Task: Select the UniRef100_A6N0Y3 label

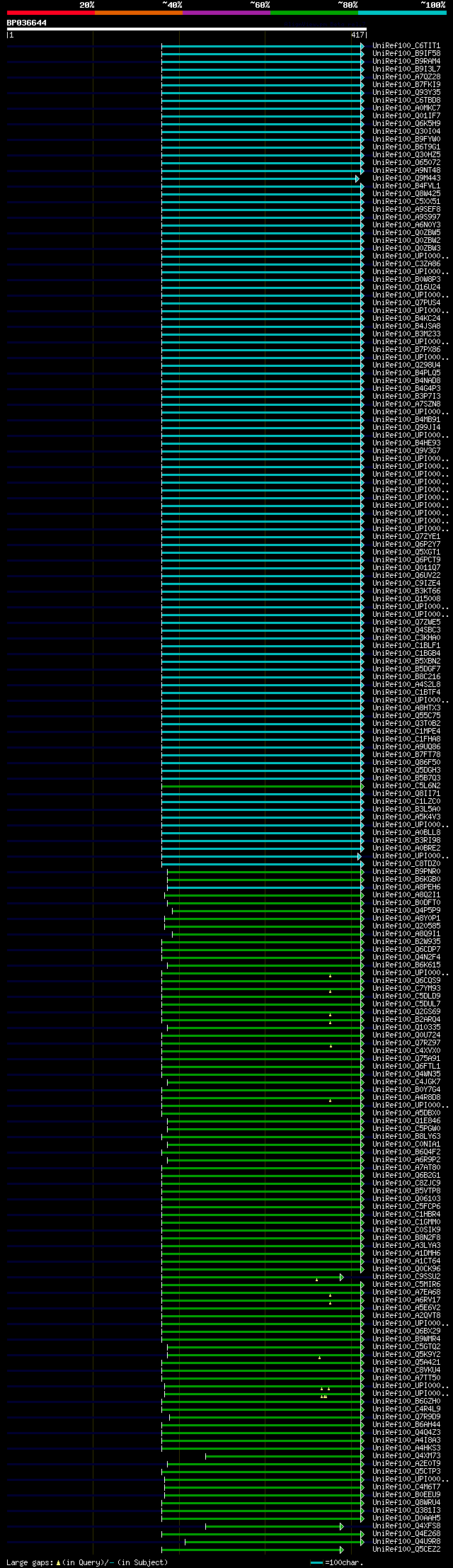Action: coord(406,225)
